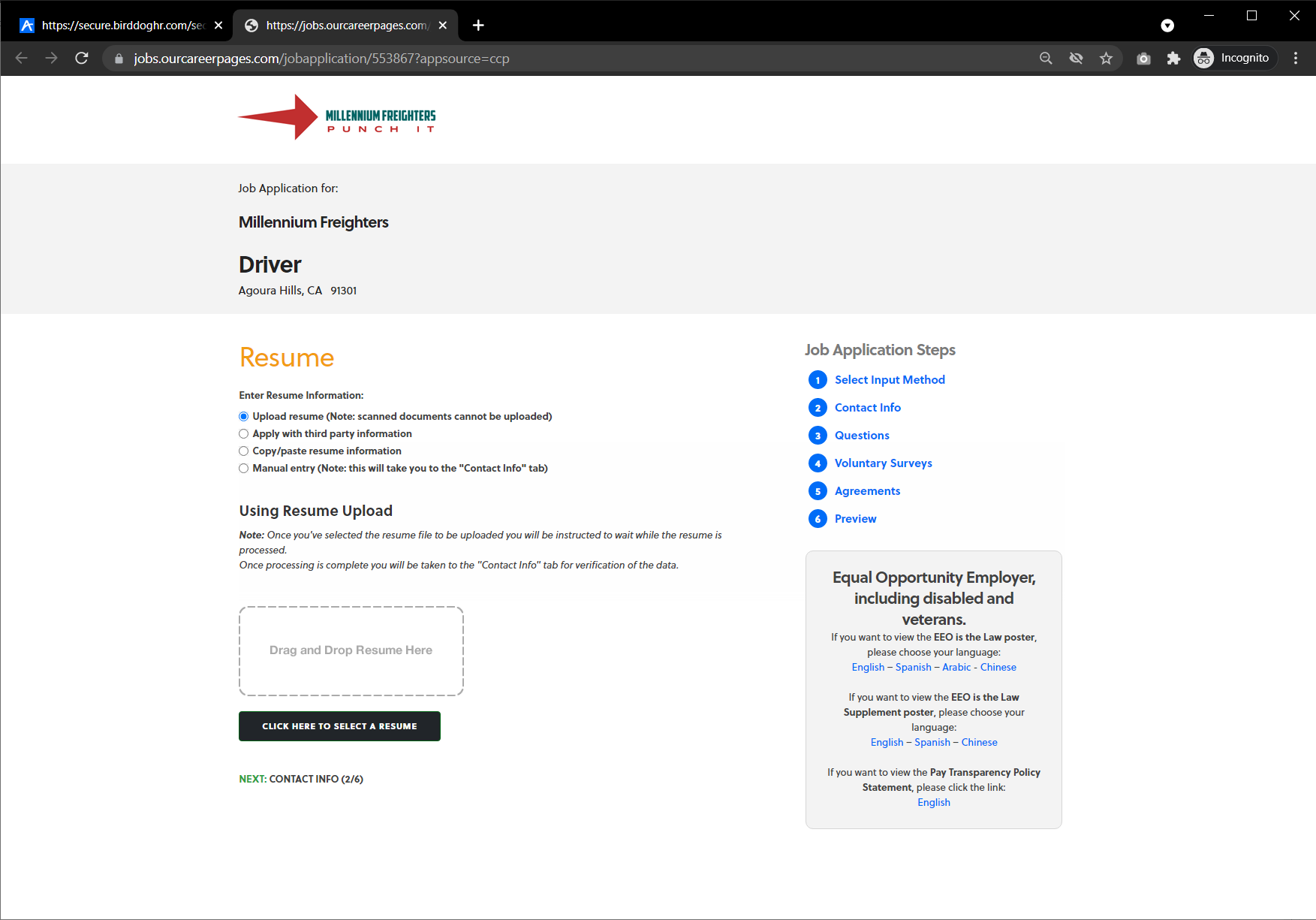The width and height of the screenshot is (1316, 920).
Task: Open the Incognito profile menu
Action: click(x=1235, y=58)
